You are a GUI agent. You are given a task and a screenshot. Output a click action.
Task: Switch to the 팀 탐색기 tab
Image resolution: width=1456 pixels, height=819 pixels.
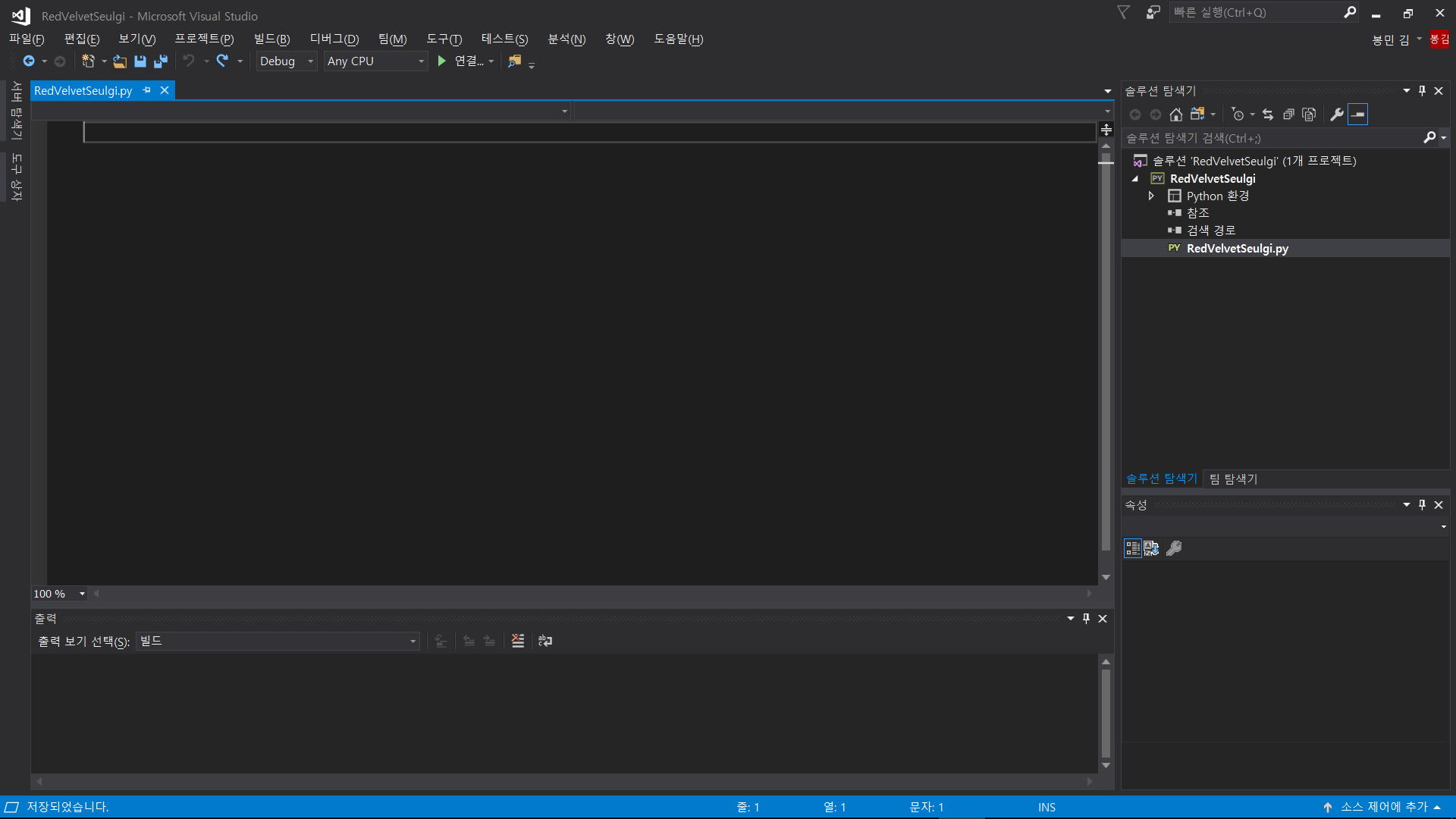pos(1233,479)
